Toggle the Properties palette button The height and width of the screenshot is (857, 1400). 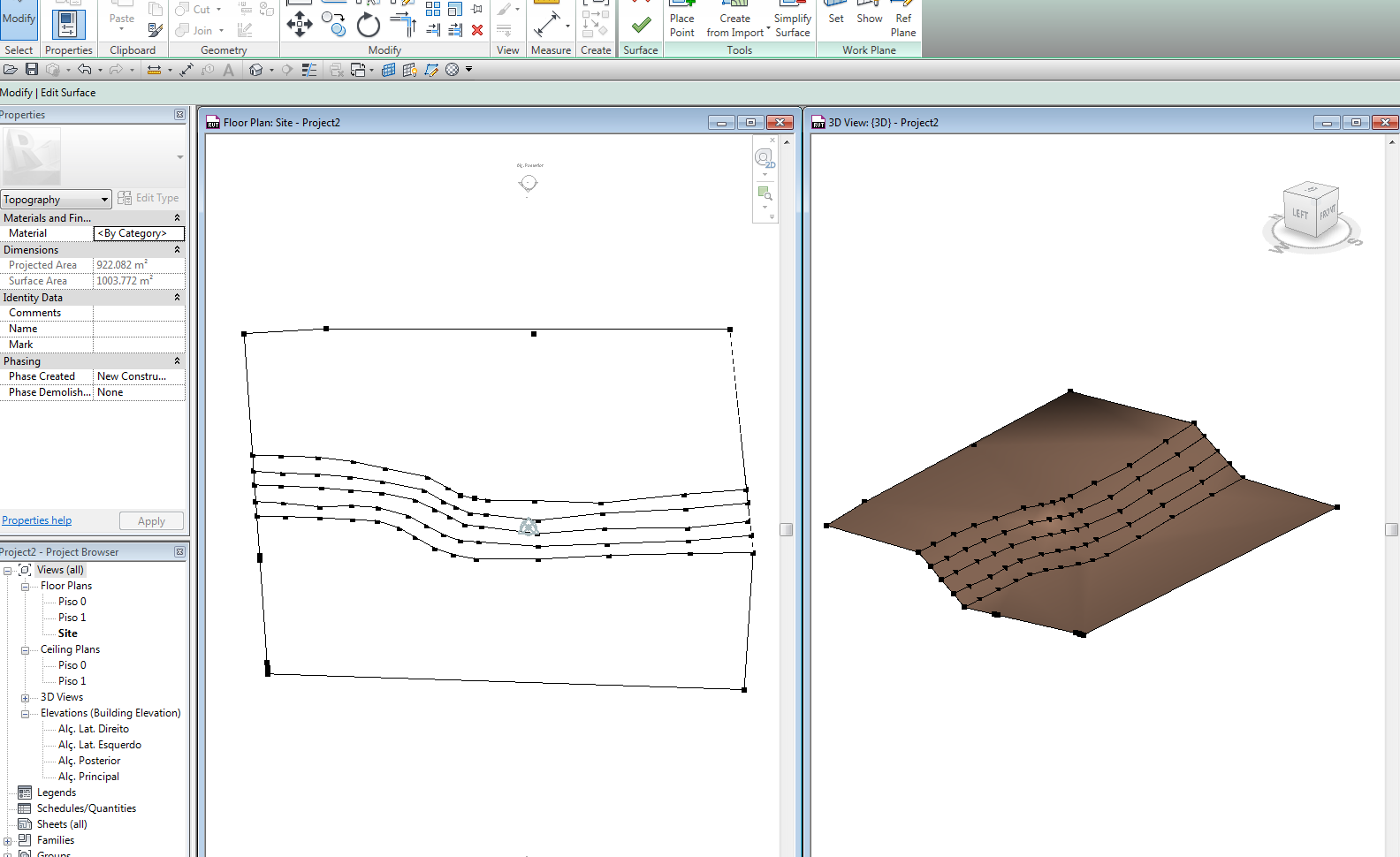(x=68, y=24)
